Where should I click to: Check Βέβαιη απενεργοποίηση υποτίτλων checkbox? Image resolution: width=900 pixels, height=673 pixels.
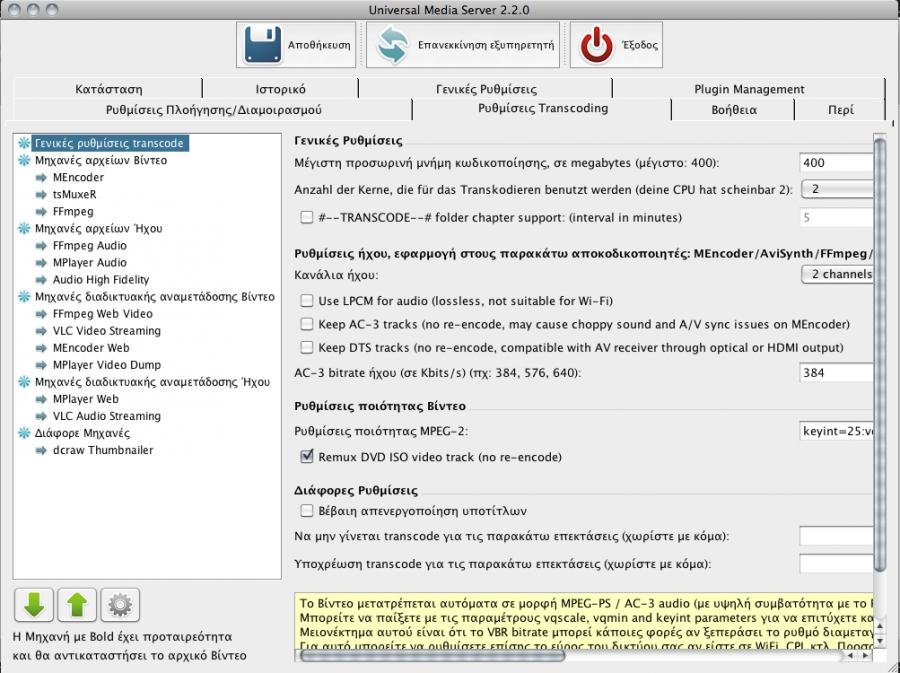307,511
